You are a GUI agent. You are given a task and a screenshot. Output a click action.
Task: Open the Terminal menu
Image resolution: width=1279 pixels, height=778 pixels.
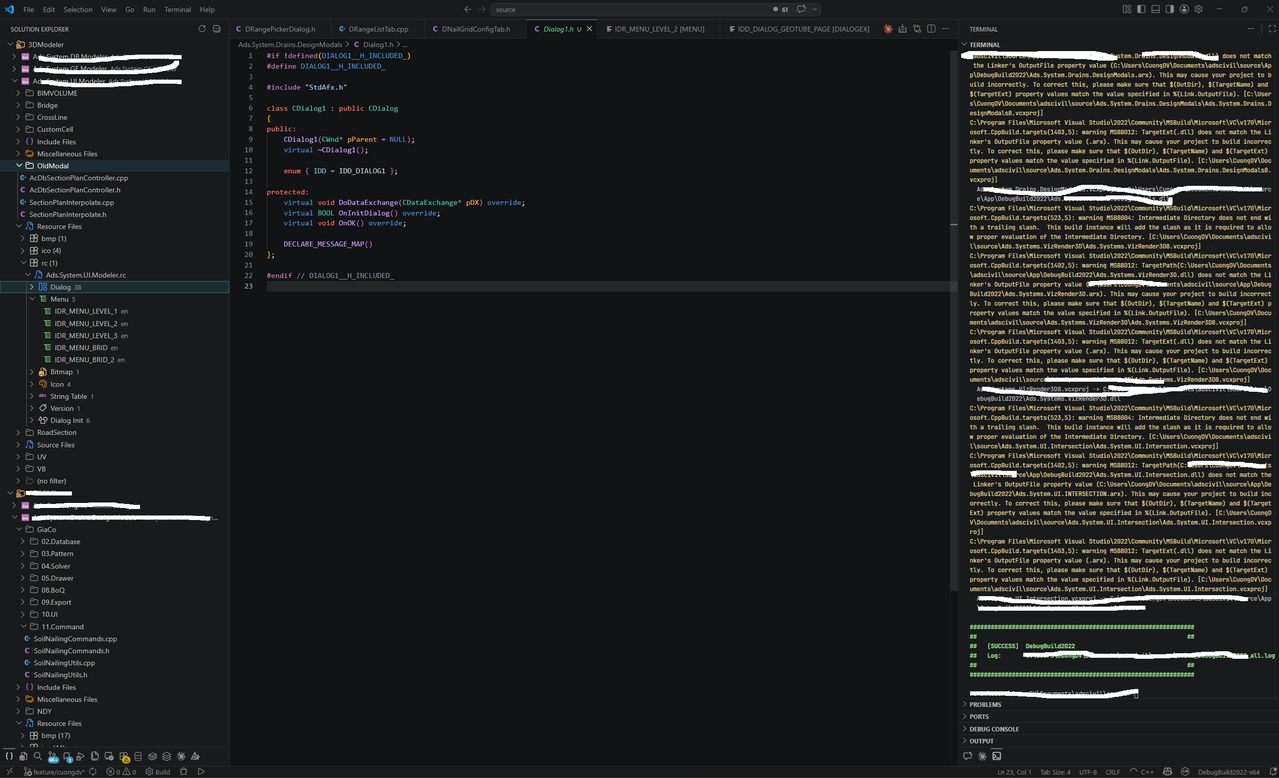[x=178, y=9]
